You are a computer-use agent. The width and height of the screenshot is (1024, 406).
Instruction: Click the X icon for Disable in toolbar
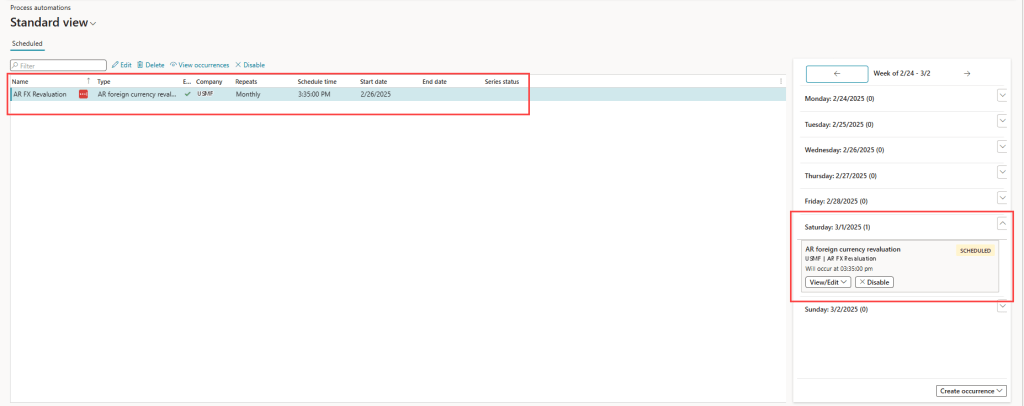coord(238,65)
